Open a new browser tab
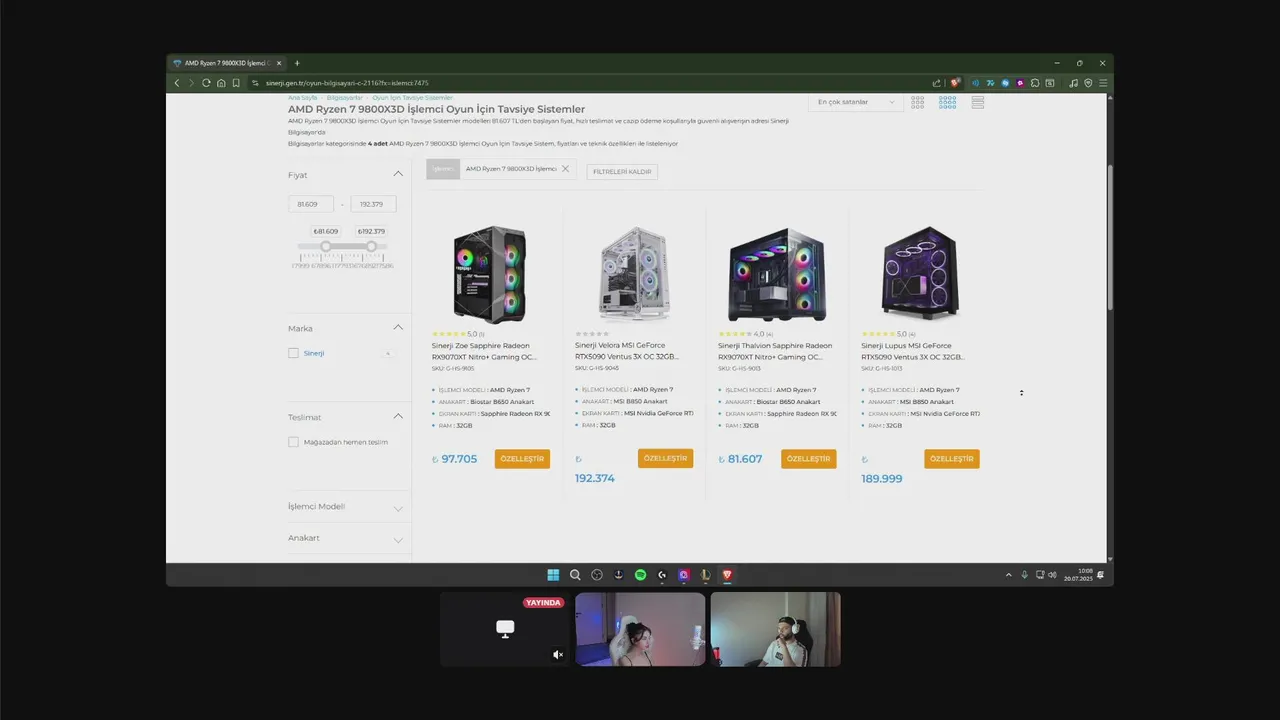 (297, 63)
